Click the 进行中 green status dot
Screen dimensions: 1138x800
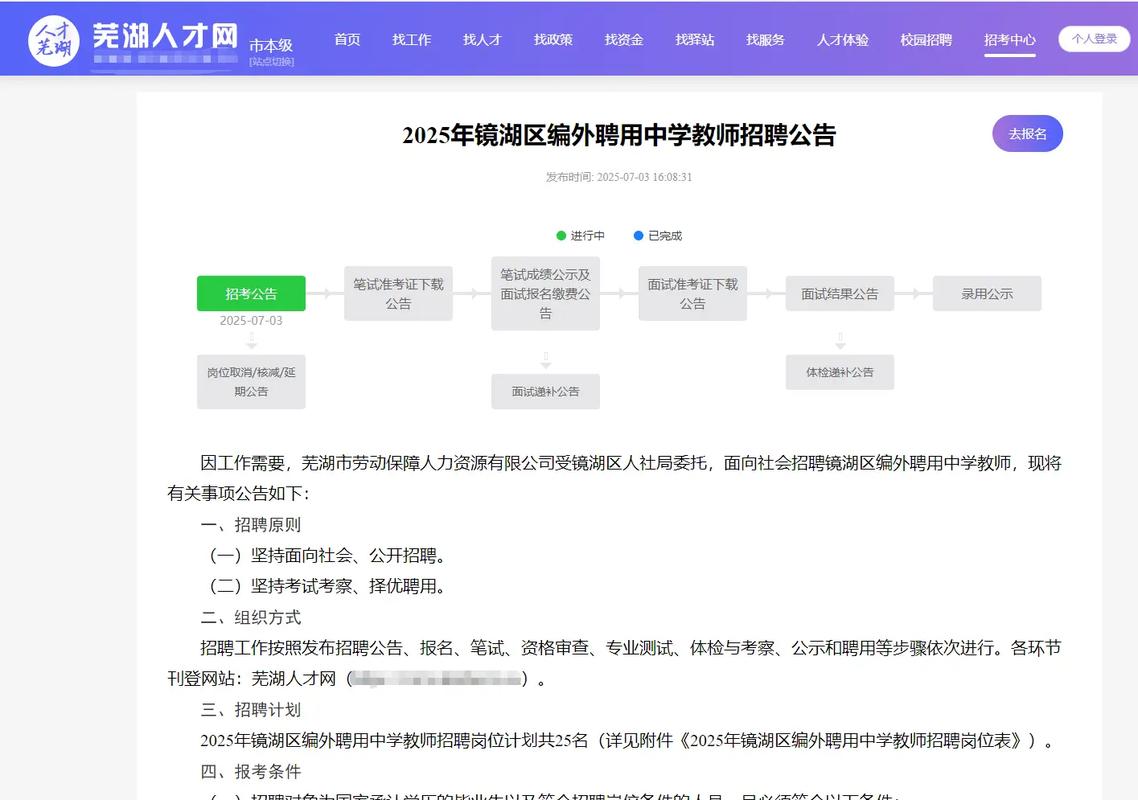point(561,236)
